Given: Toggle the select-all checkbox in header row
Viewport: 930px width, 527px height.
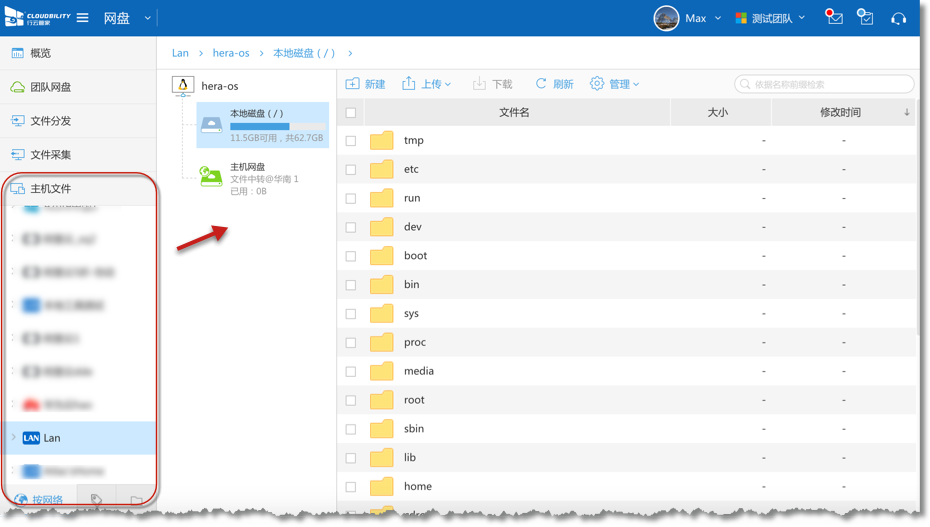Looking at the screenshot, I should tap(351, 113).
